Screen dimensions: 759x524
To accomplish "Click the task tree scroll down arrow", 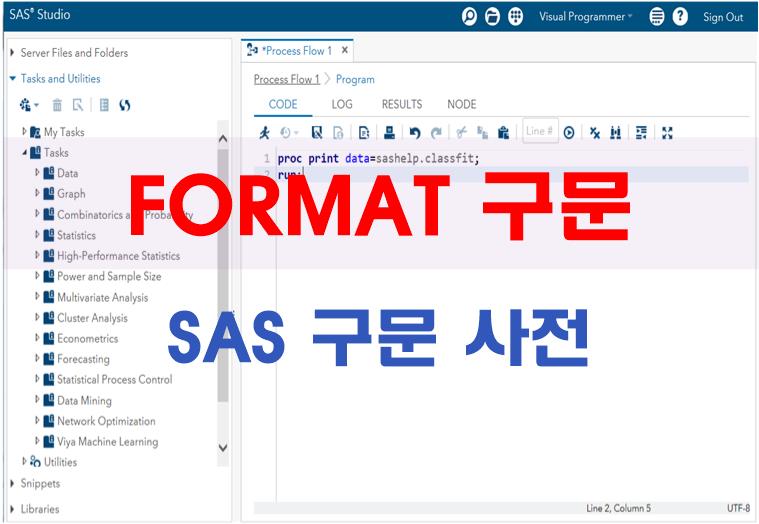I will coord(223,448).
